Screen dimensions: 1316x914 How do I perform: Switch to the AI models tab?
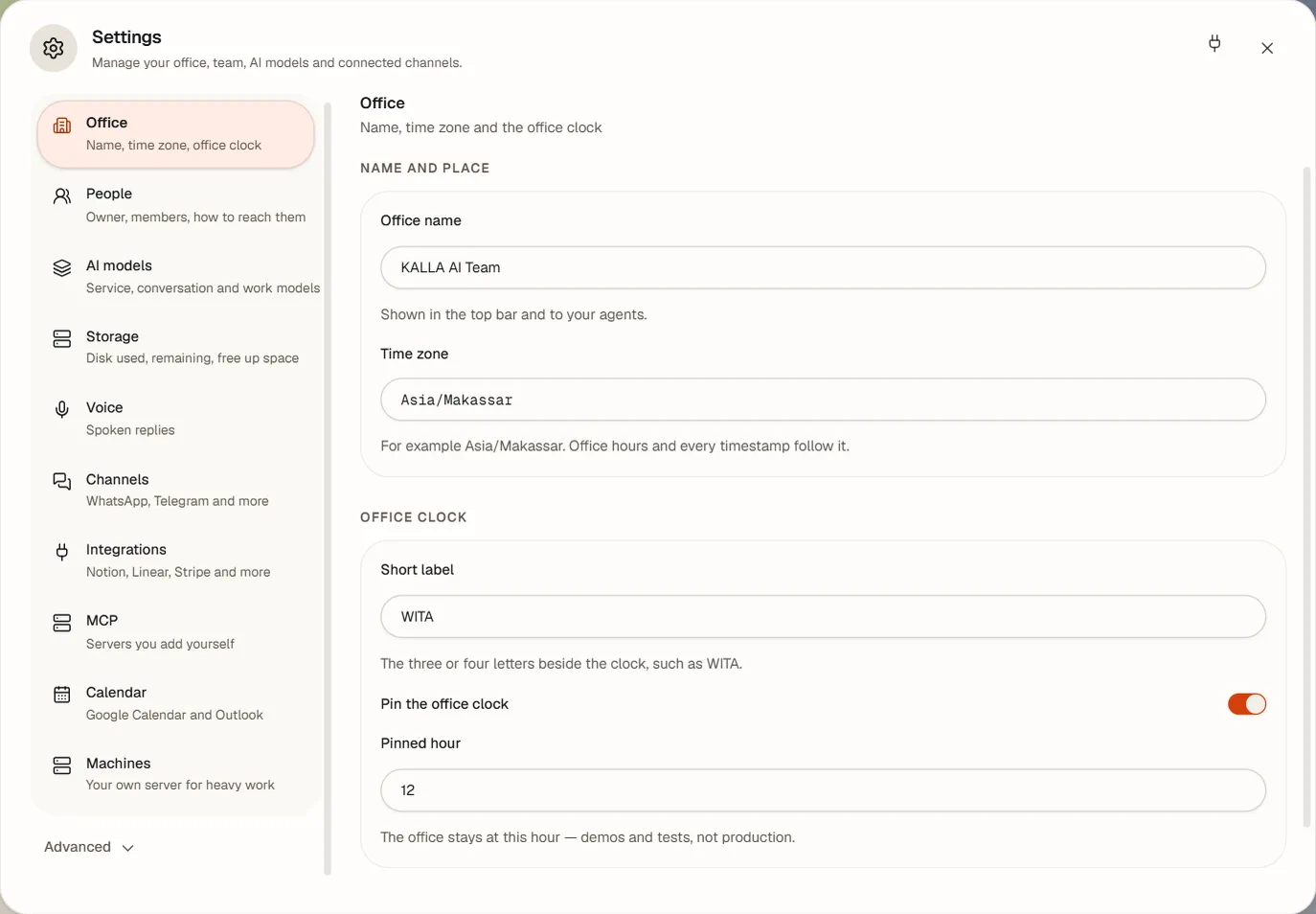coord(176,276)
